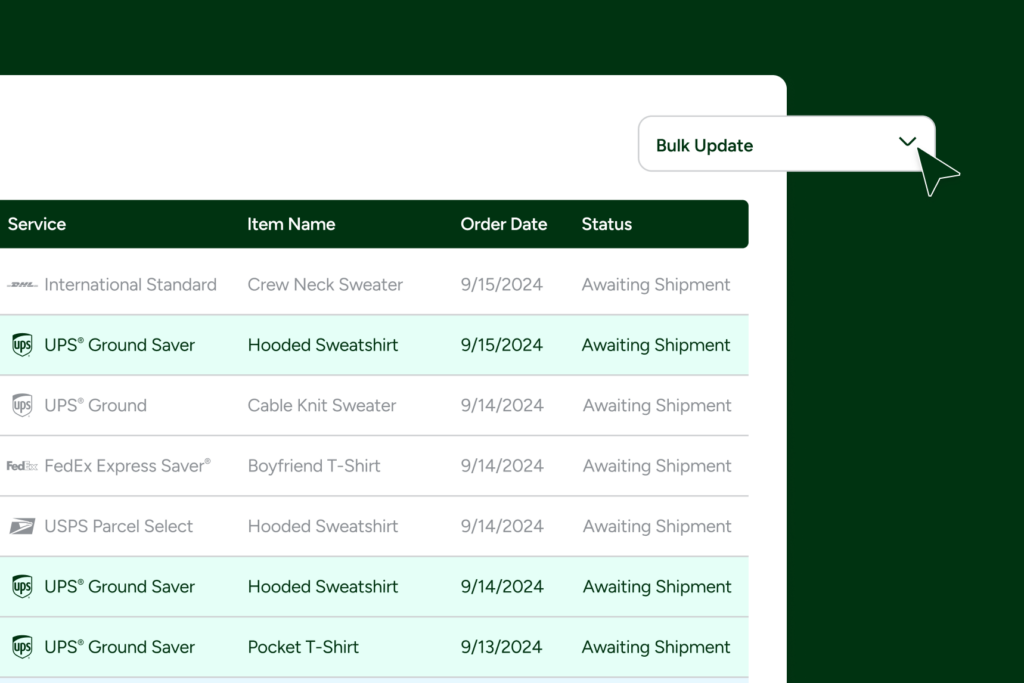Click the International Standard service text
The image size is (1024, 683).
pyautogui.click(x=130, y=285)
